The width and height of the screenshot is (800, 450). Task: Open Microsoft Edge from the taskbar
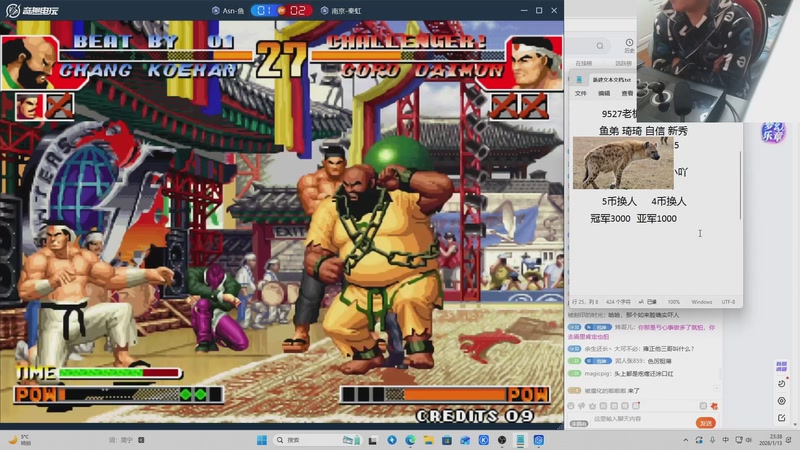click(410, 440)
